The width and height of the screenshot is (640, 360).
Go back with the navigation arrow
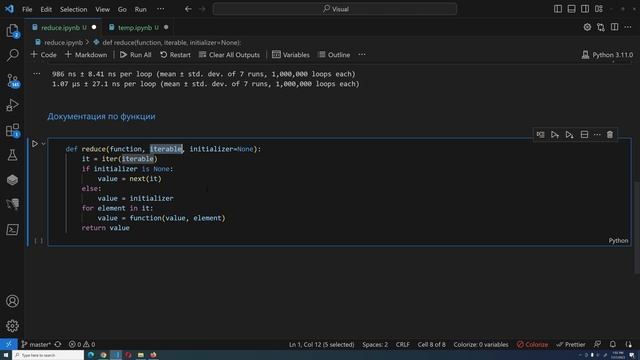(x=188, y=9)
